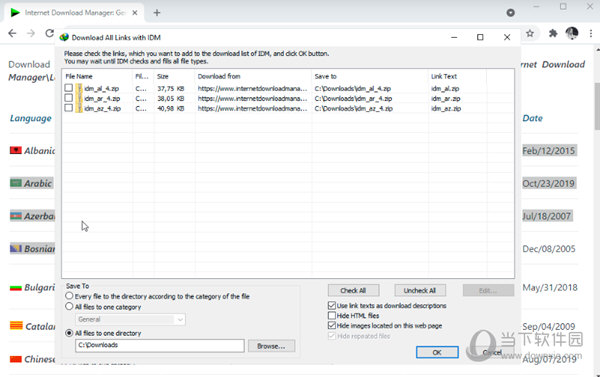Screen dimensions: 600x377
Task: Open the browser profile avatar
Action: (x=572, y=34)
